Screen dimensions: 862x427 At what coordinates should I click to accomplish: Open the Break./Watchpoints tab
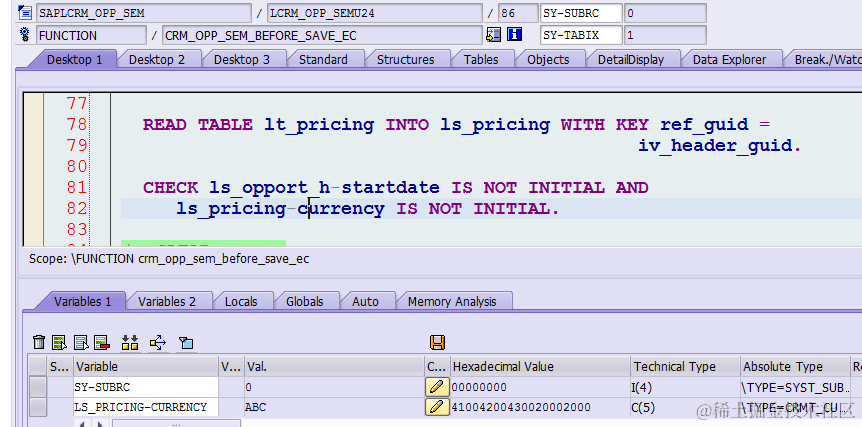point(825,59)
